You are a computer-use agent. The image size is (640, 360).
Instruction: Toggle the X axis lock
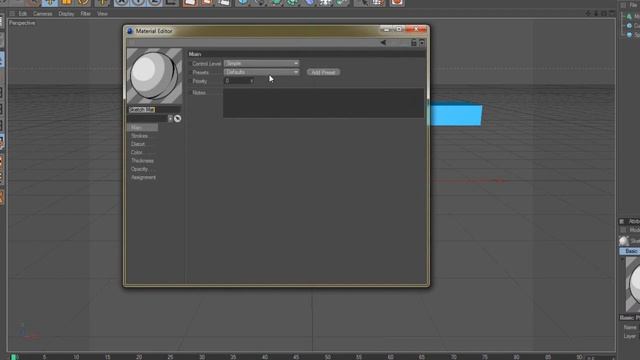click(121, 2)
